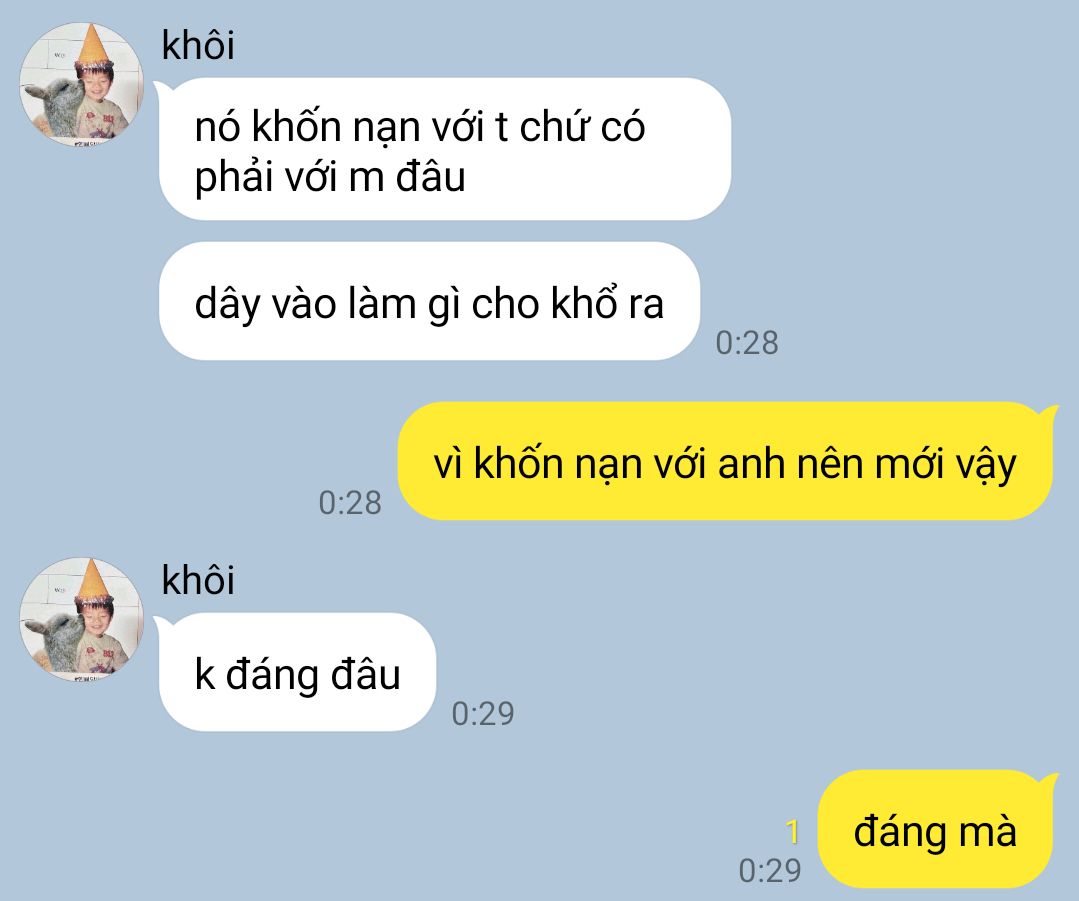This screenshot has height=901, width=1079.
Task: Select message "nó khốn nạn với t chứ có phải với m đâu"
Action: [x=445, y=149]
